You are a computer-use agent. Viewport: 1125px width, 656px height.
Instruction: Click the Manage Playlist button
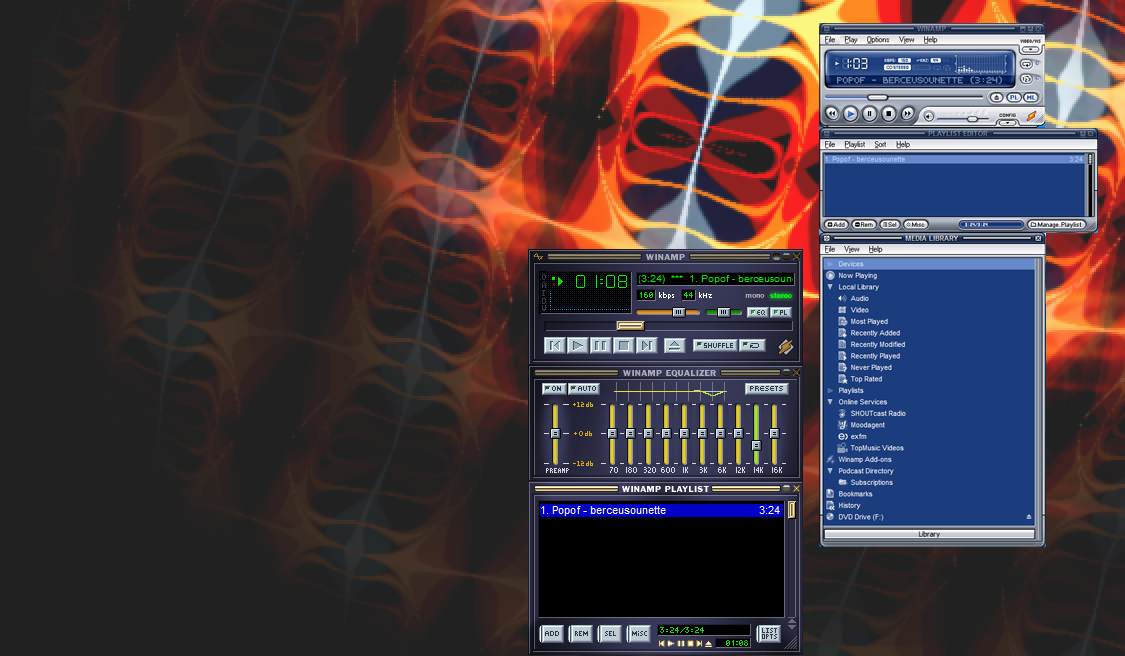click(x=1056, y=224)
